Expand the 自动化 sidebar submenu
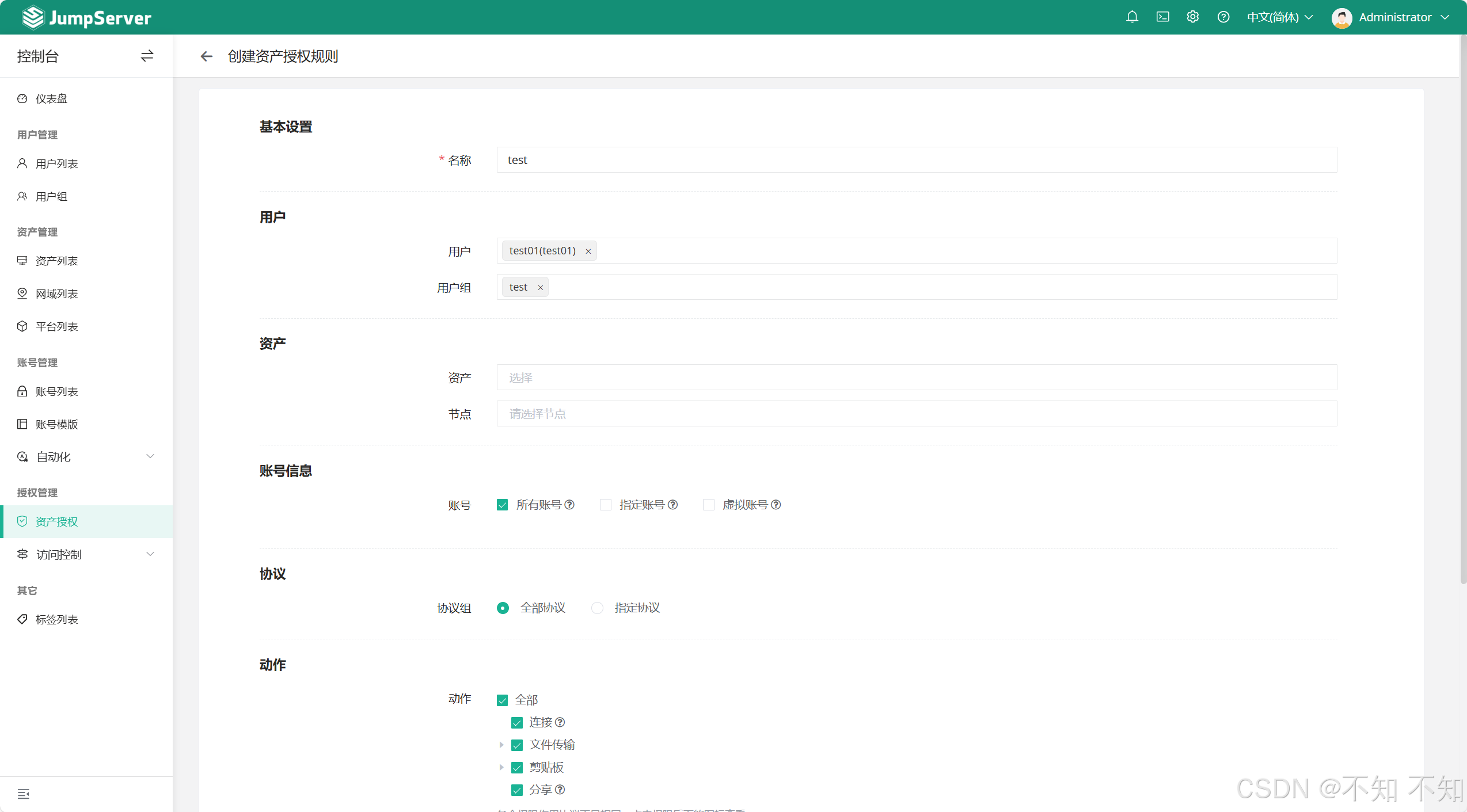This screenshot has width=1467, height=812. coord(86,457)
